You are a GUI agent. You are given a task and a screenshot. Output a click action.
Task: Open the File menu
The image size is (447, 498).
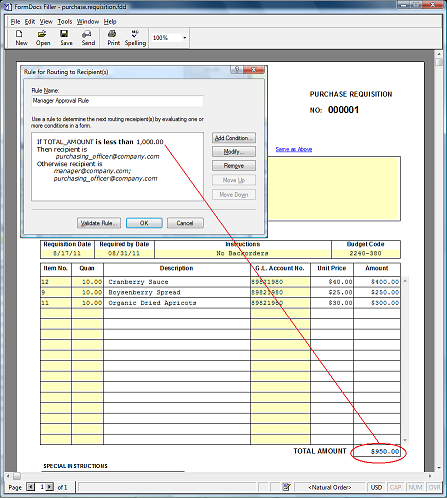[15, 22]
